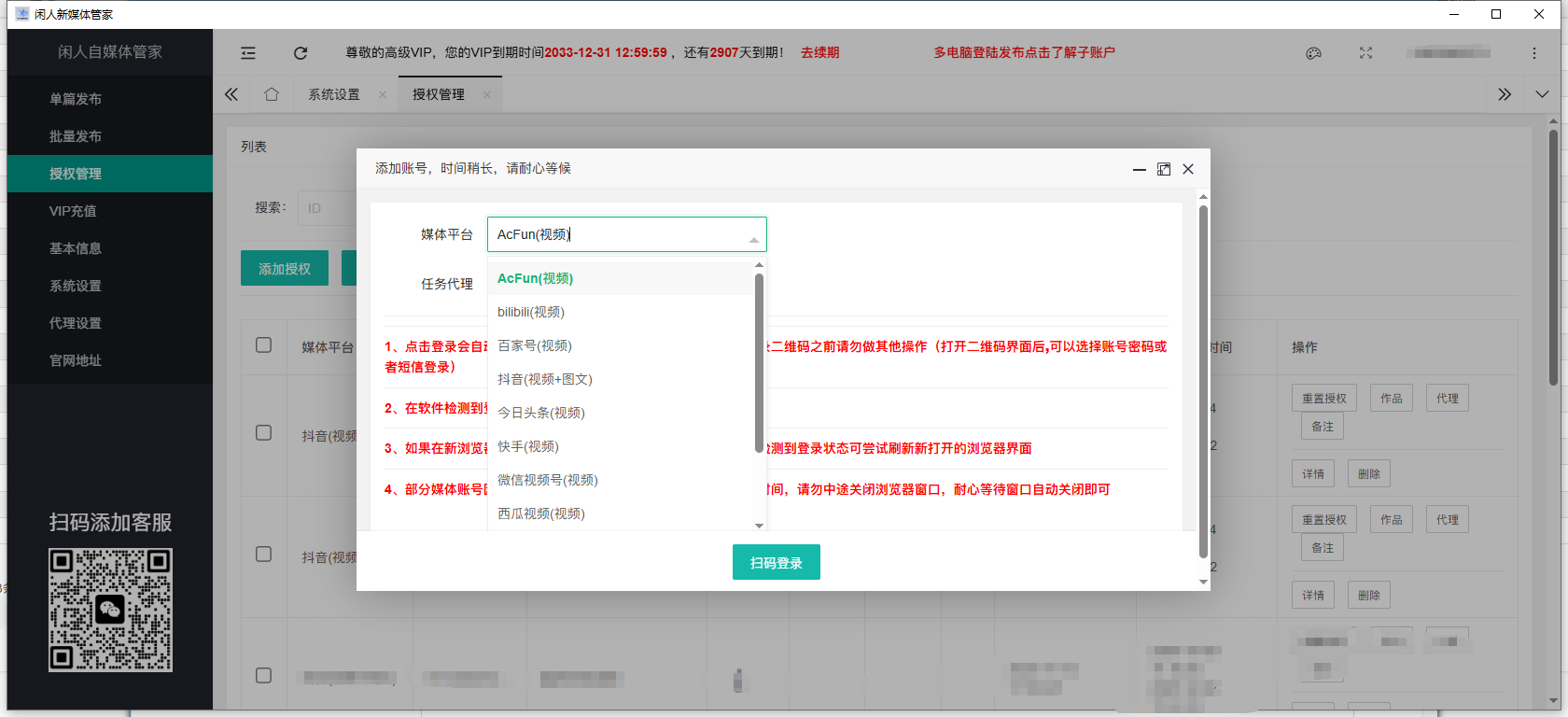Open 授权管理 in sidebar
This screenshot has width=1568, height=717.
(110, 174)
